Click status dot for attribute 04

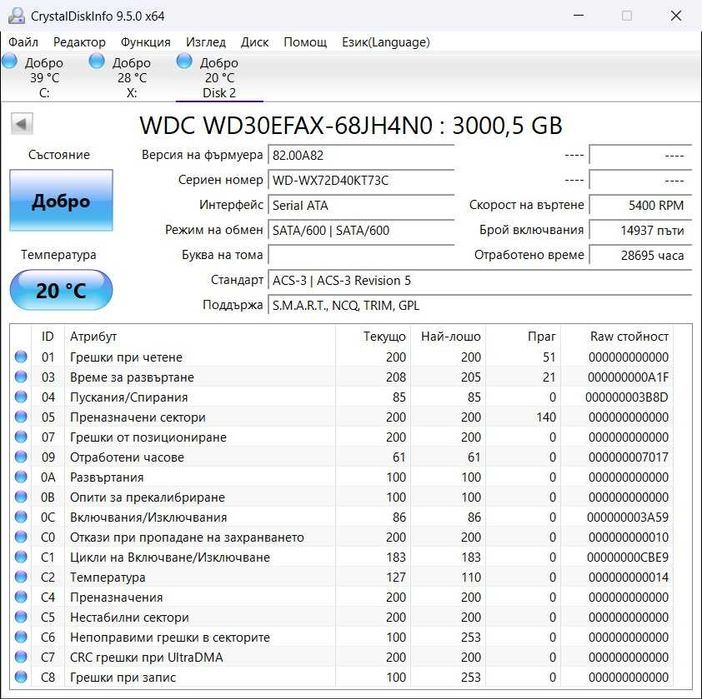[x=21, y=397]
